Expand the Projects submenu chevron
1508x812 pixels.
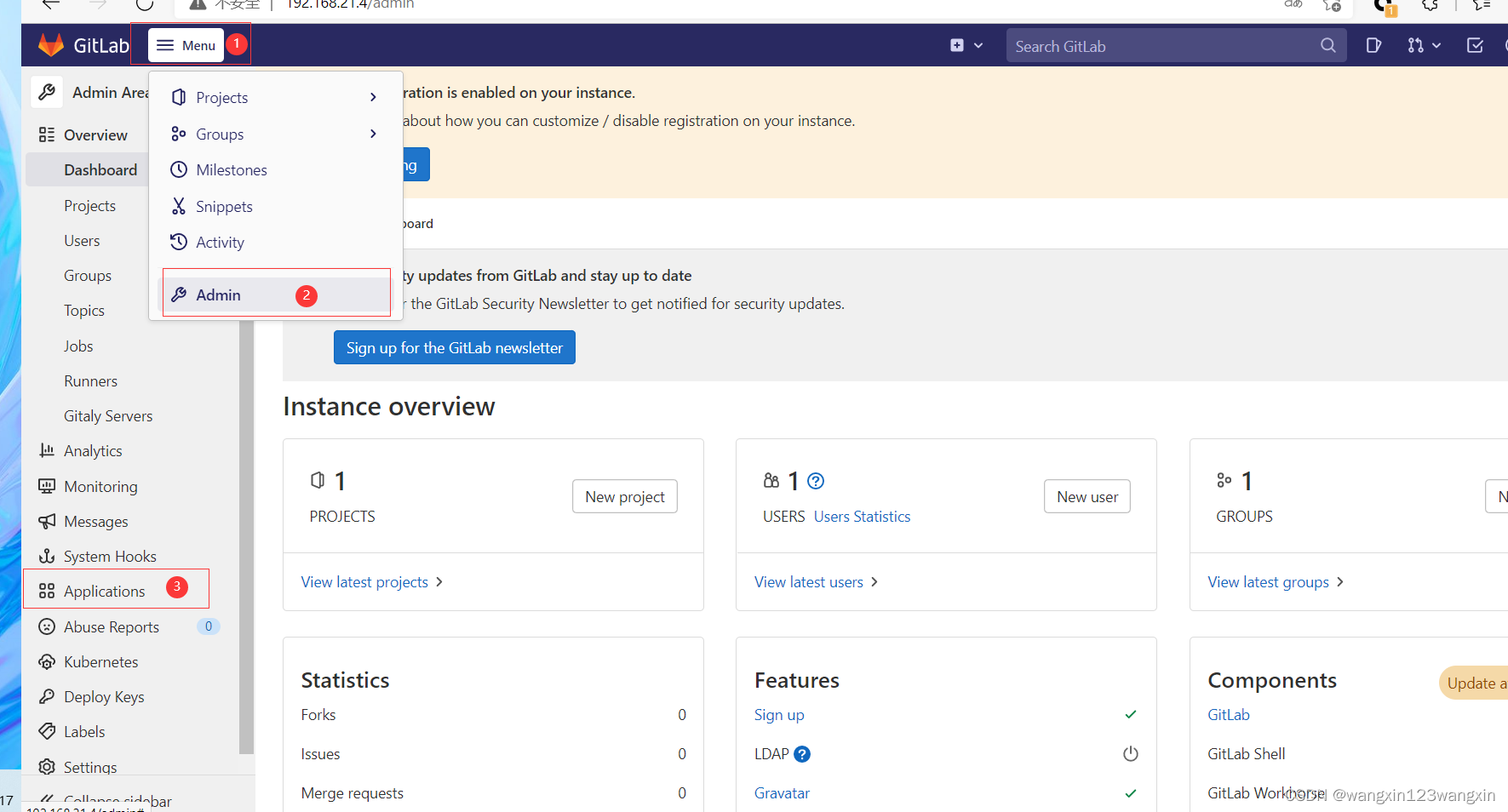click(372, 97)
